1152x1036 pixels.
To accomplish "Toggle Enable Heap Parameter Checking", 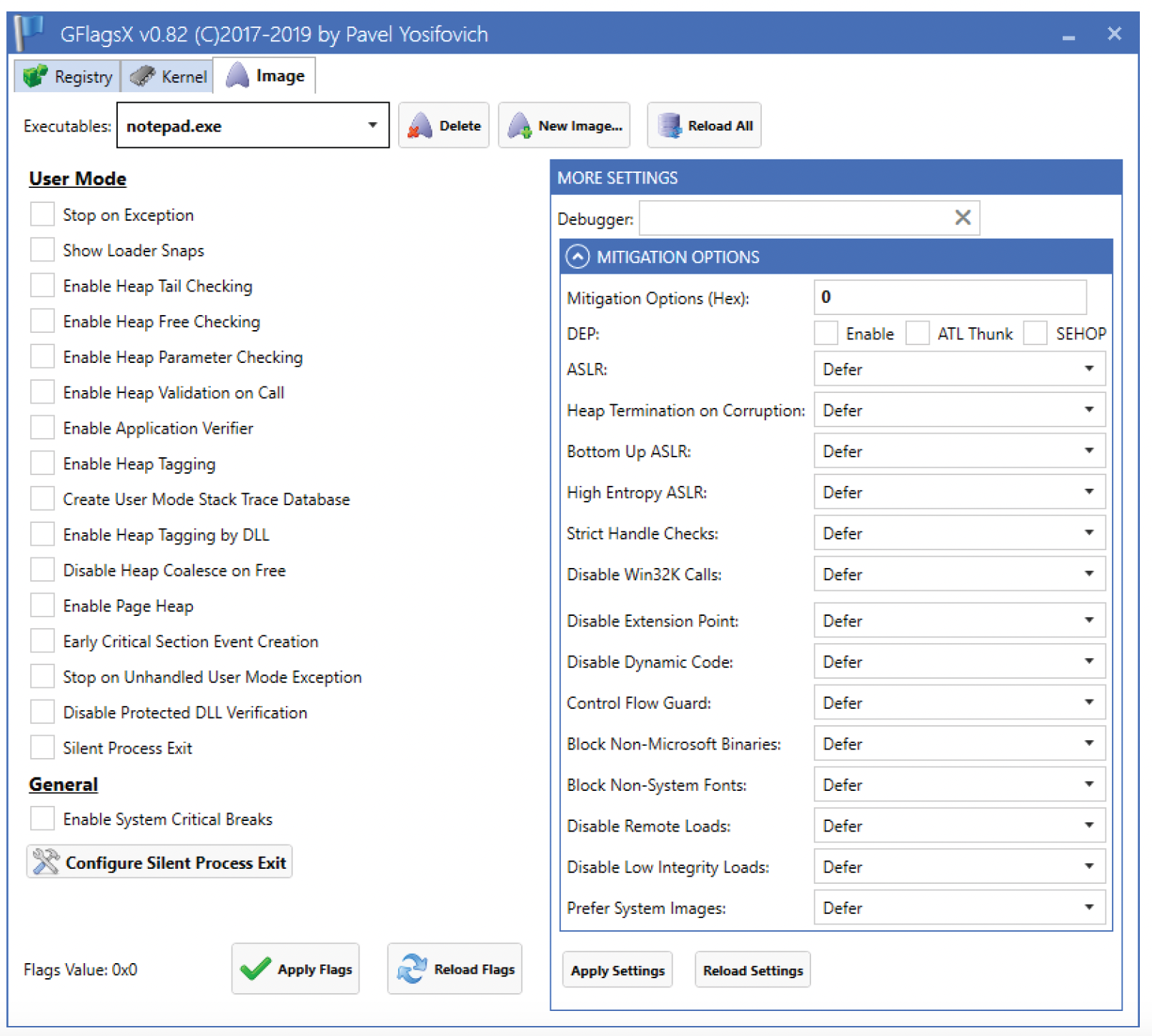I will pos(42,356).
